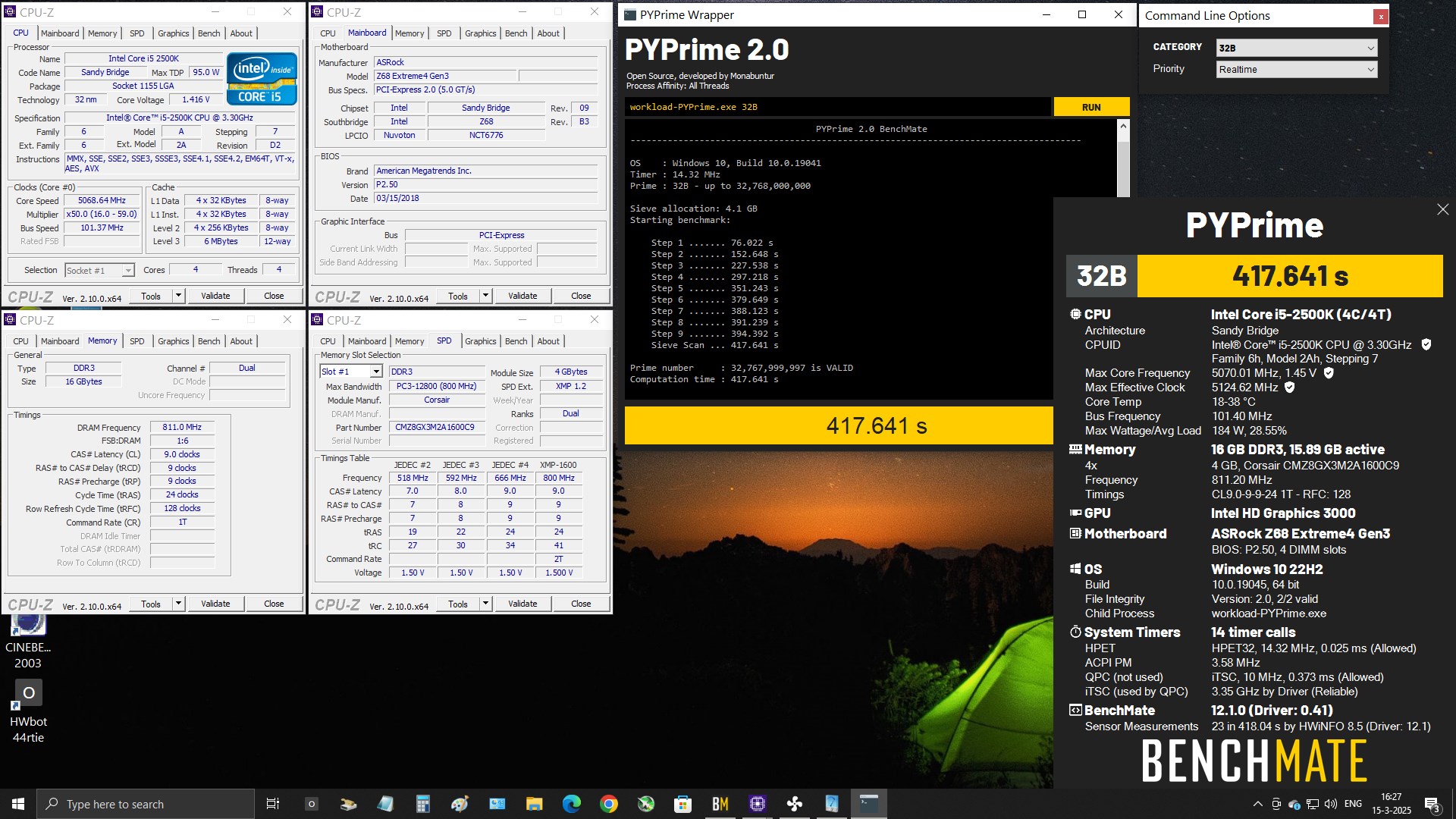
Task: Show hidden tray icons chevron
Action: click(x=1257, y=804)
